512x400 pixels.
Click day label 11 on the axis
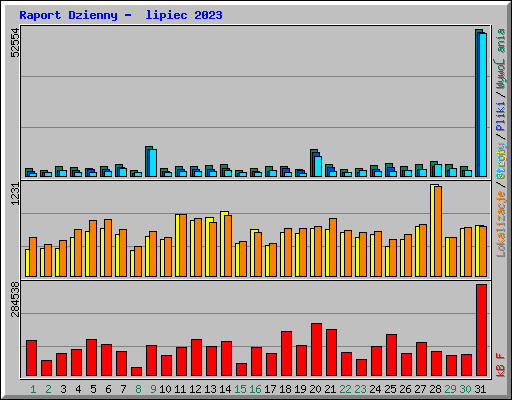click(180, 389)
